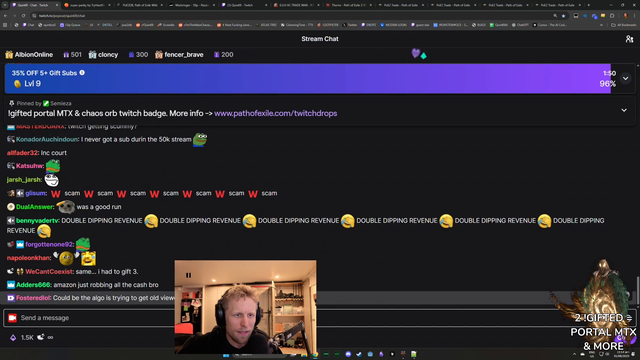Click the info icon beside 35% OFF Gift Subs

(x=82, y=73)
